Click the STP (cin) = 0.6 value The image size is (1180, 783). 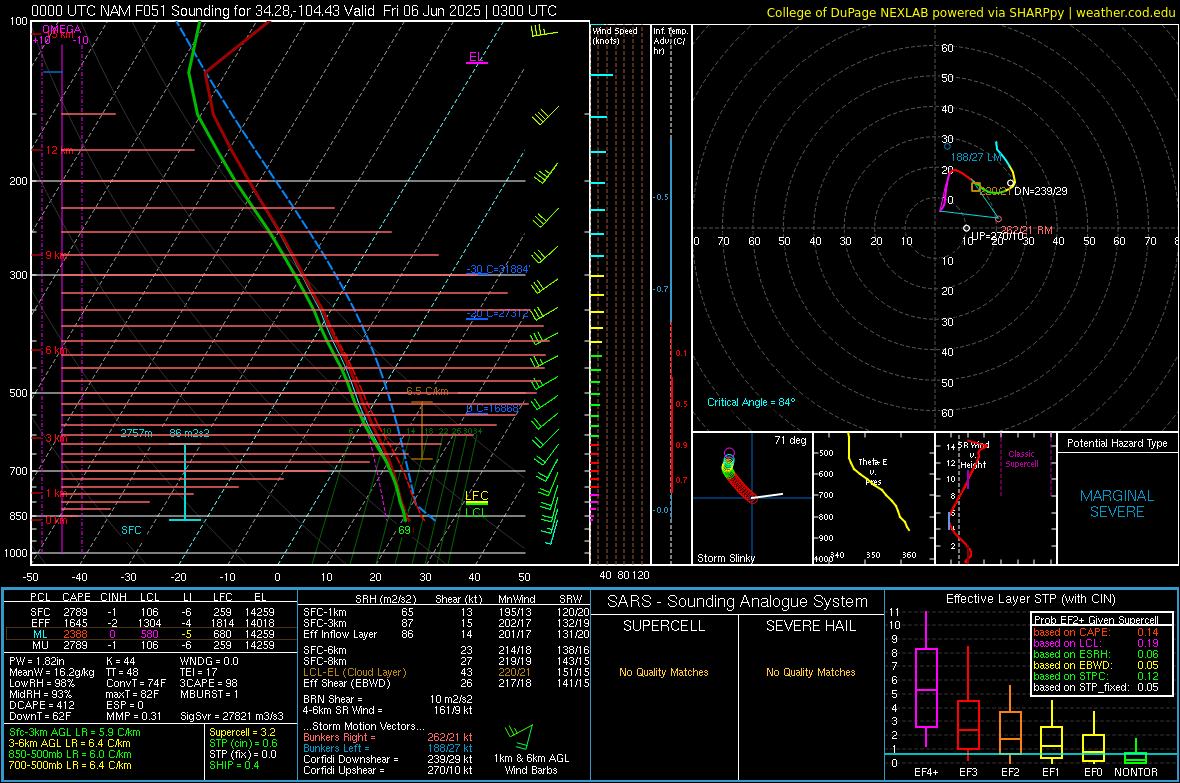point(243,744)
